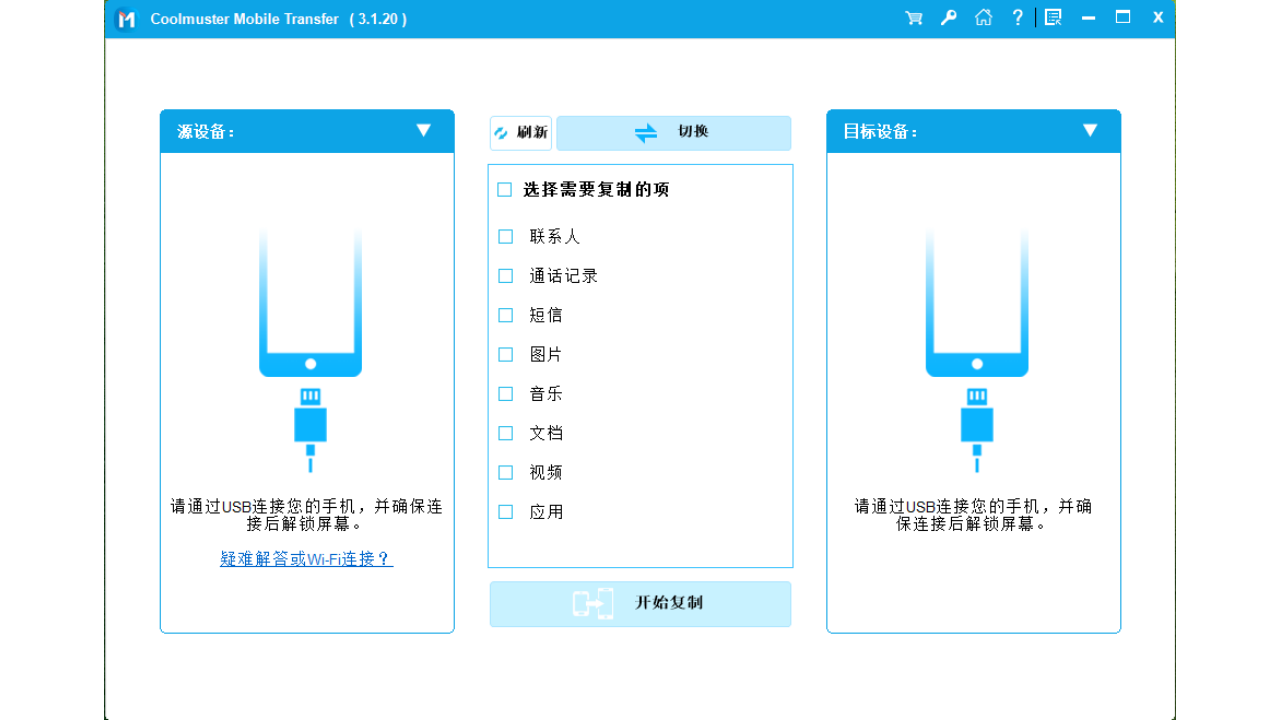Screen dimensions: 1280x720
Task: Open the 疑难解答或Wi-Fi连接 troubleshooting link
Action: tap(306, 561)
